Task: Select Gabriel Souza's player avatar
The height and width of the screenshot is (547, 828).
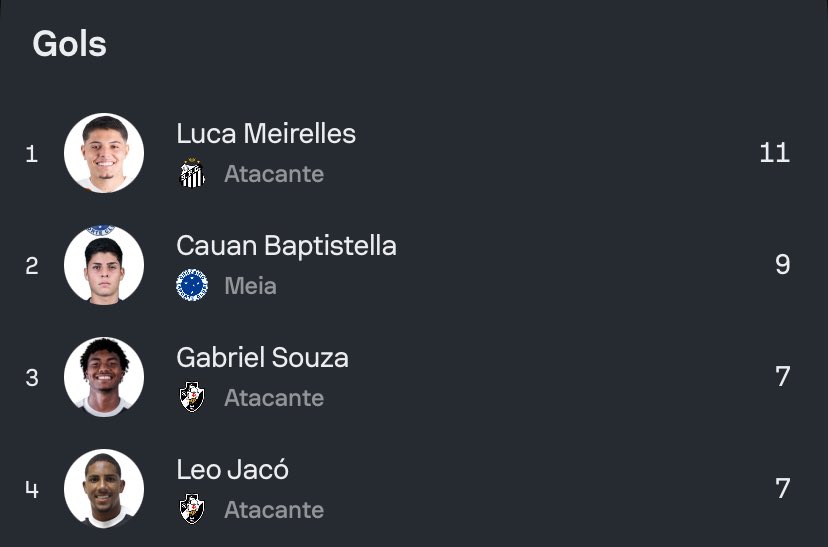Action: click(x=104, y=377)
